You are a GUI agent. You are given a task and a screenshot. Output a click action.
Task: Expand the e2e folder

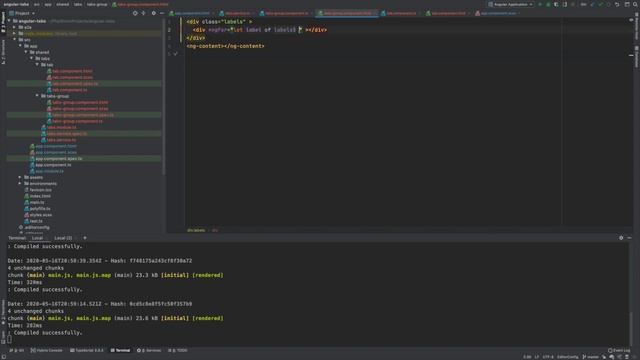pos(15,27)
